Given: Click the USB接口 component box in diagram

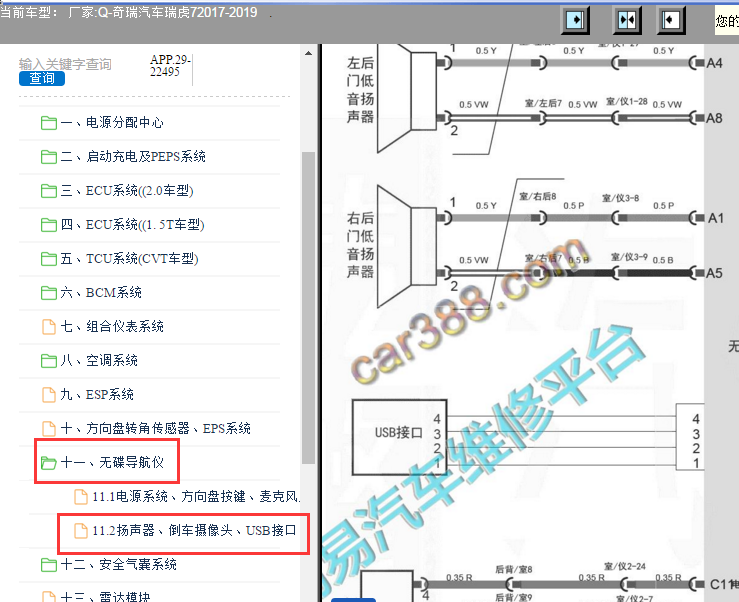Looking at the screenshot, I should [399, 437].
